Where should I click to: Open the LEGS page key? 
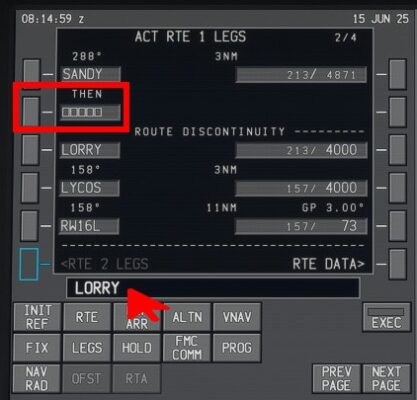[87, 348]
